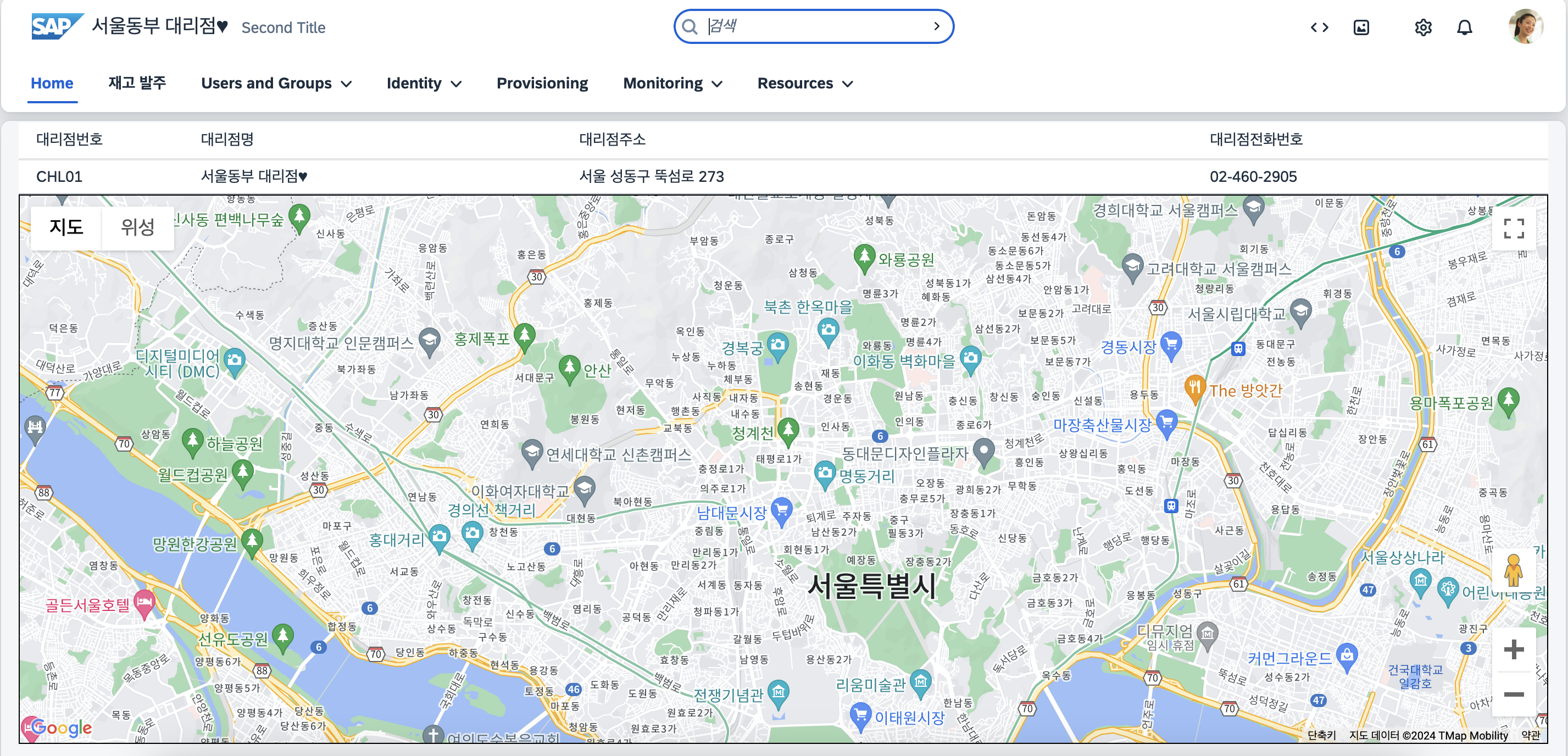Image resolution: width=1568 pixels, height=756 pixels.
Task: Go to the 재고 발주 tab
Action: (137, 83)
